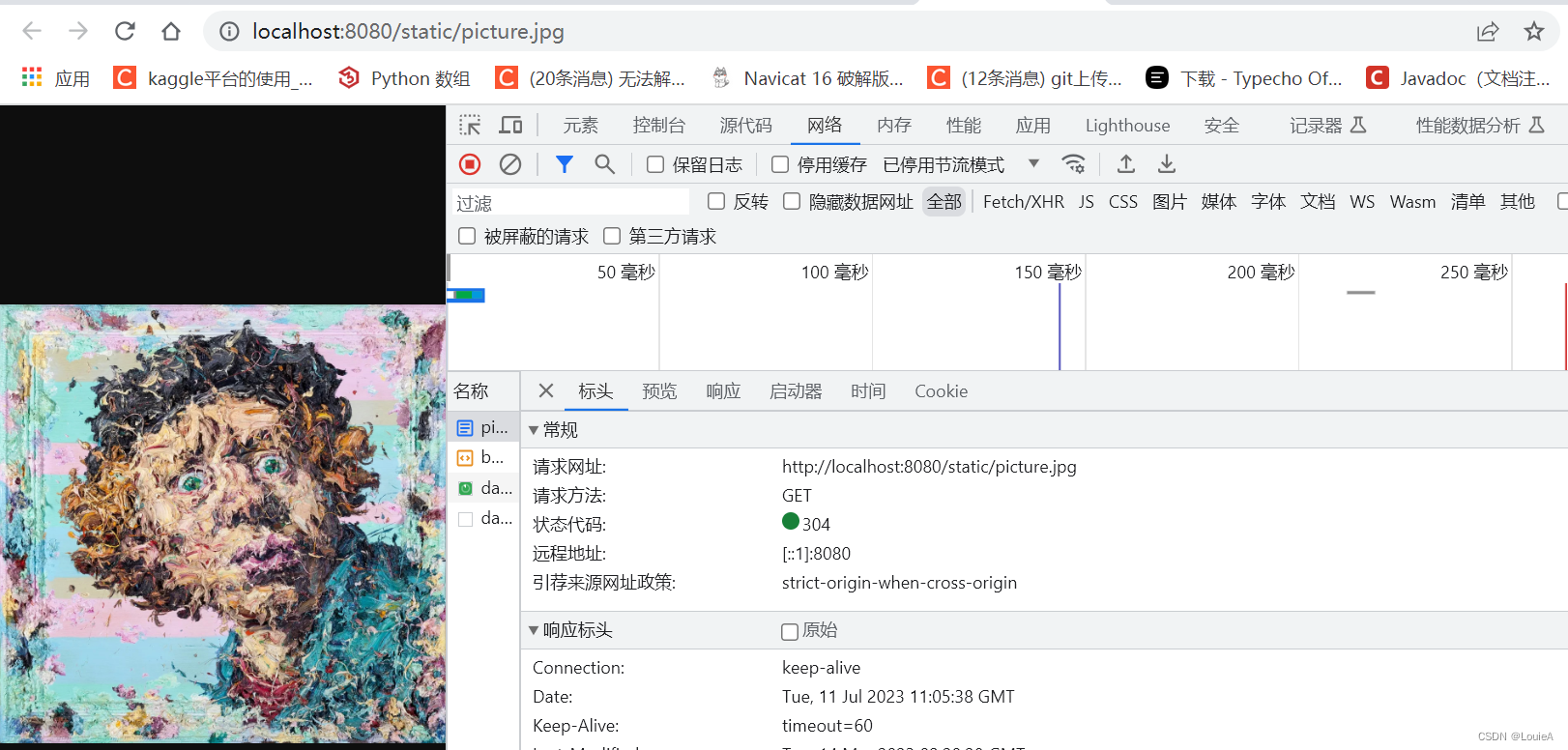The image size is (1568, 750).
Task: Filter requests by CSS
Action: click(1123, 201)
